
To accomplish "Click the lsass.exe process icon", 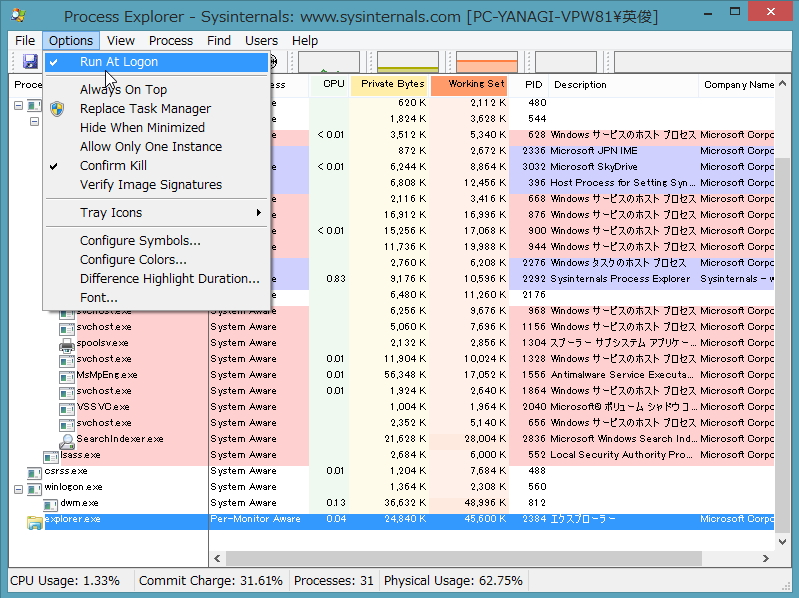I will point(50,457).
